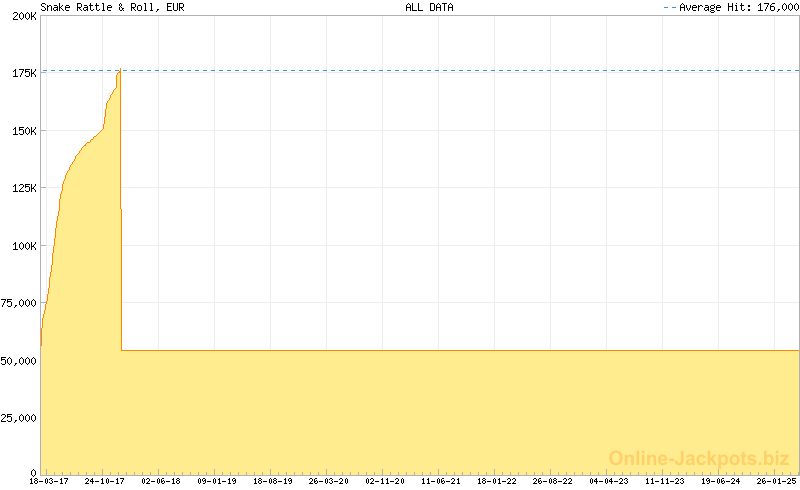Select the 24-10-17 date on x-axis
Screen dimensions: 800x490
pos(104,481)
